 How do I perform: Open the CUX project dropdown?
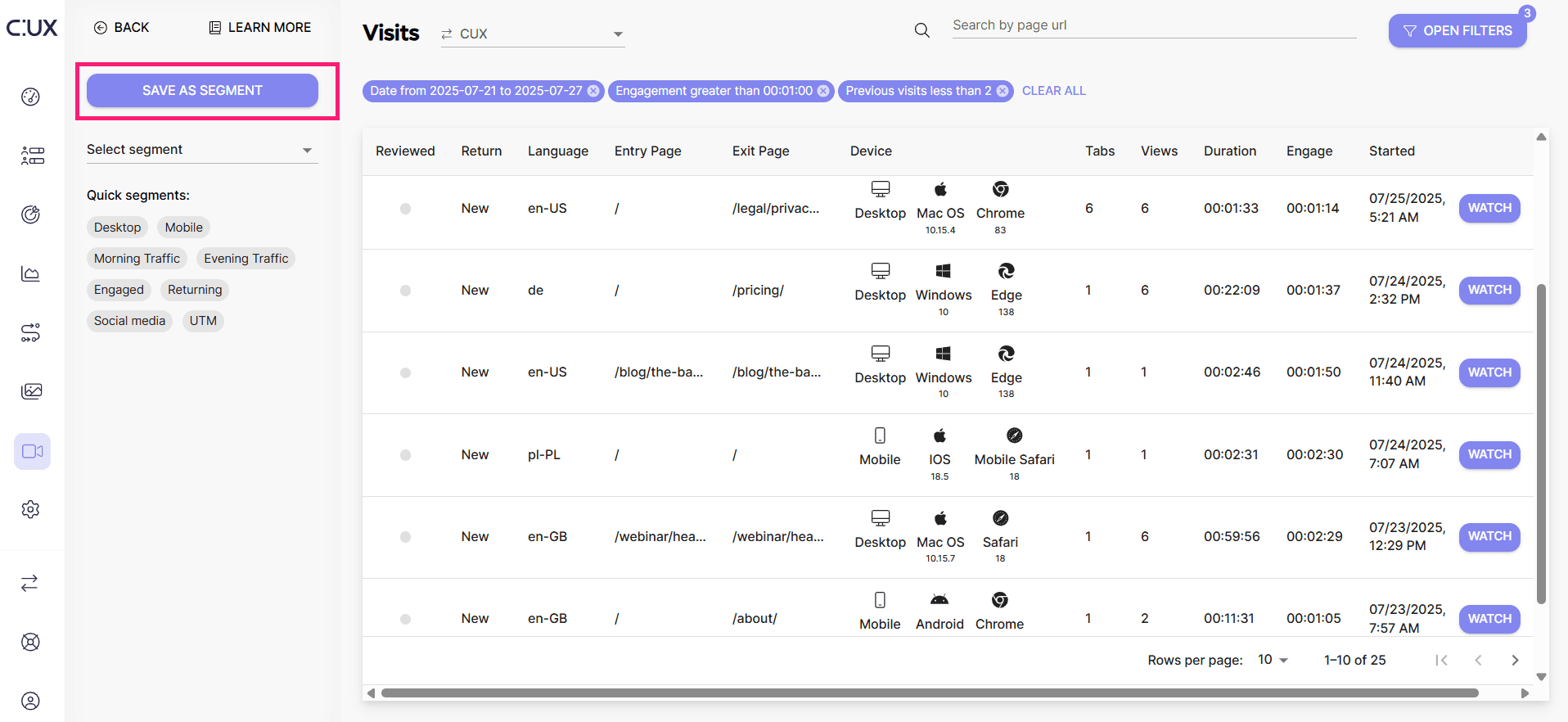click(533, 34)
